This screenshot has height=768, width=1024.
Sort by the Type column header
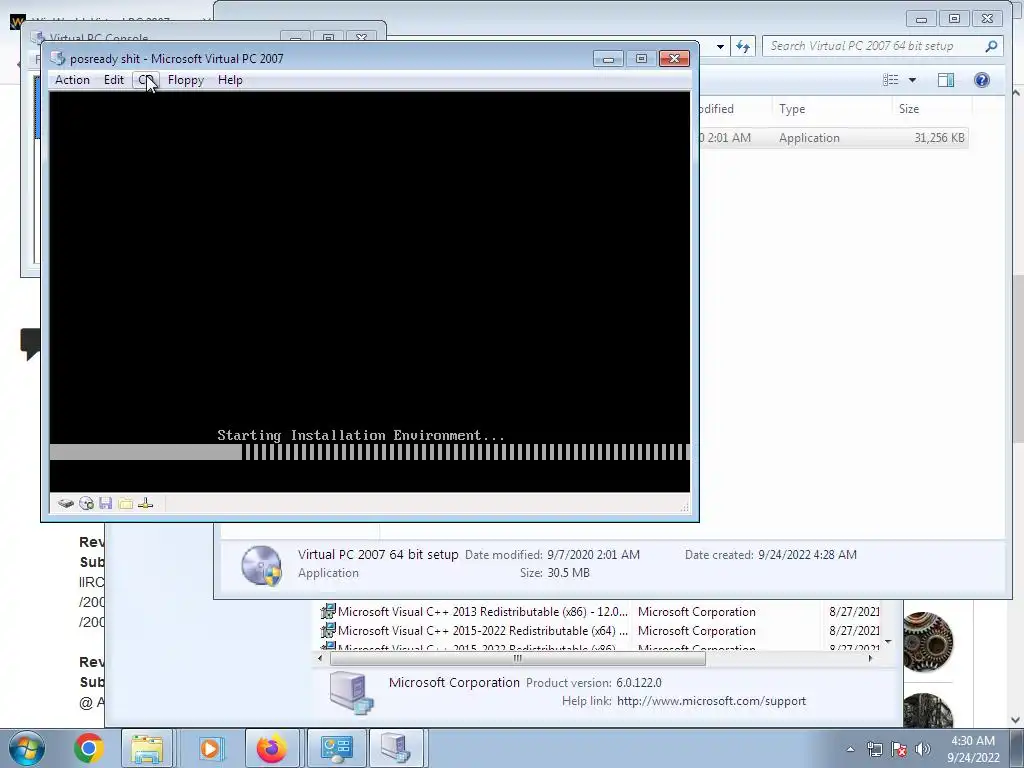pos(792,109)
